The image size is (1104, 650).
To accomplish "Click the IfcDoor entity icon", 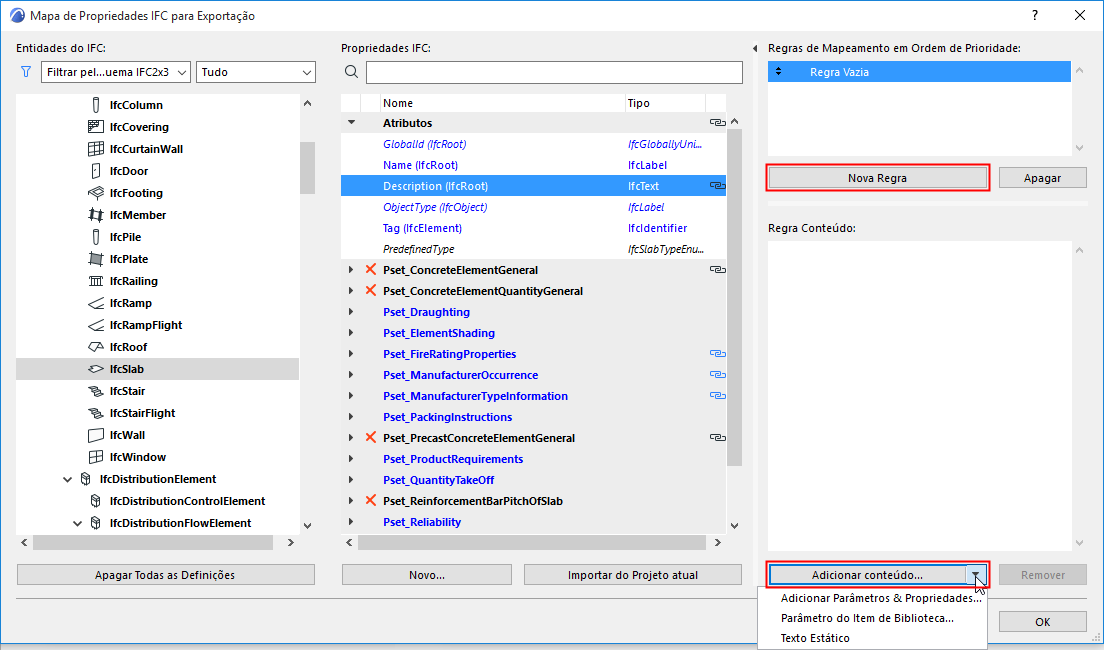I will pos(96,170).
